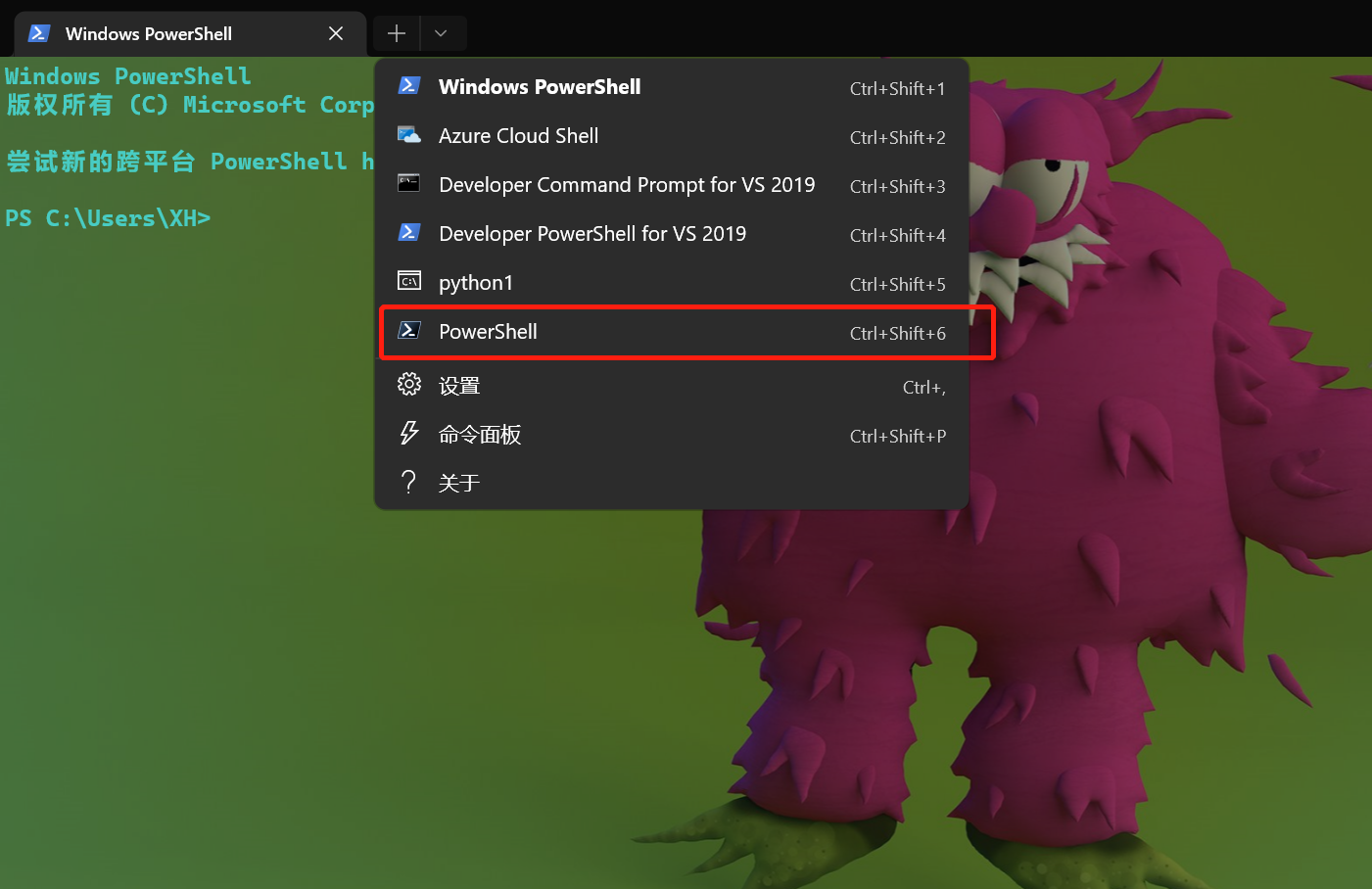
Task: Click the PowerShell icon on the open tab
Action: (39, 33)
